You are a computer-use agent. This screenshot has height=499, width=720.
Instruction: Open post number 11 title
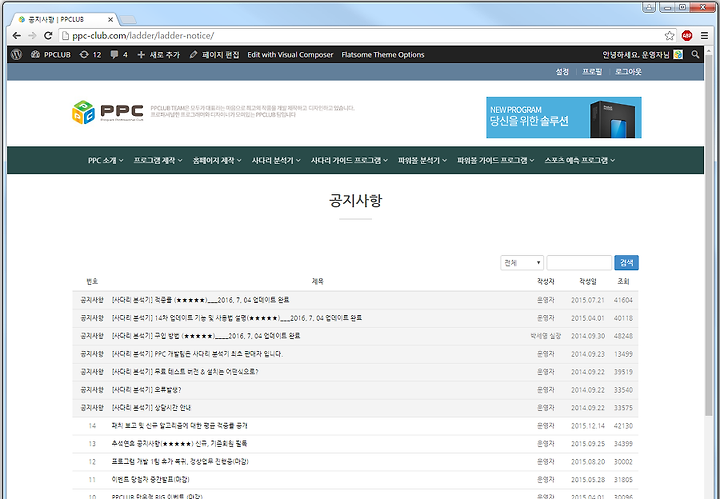tap(151, 479)
